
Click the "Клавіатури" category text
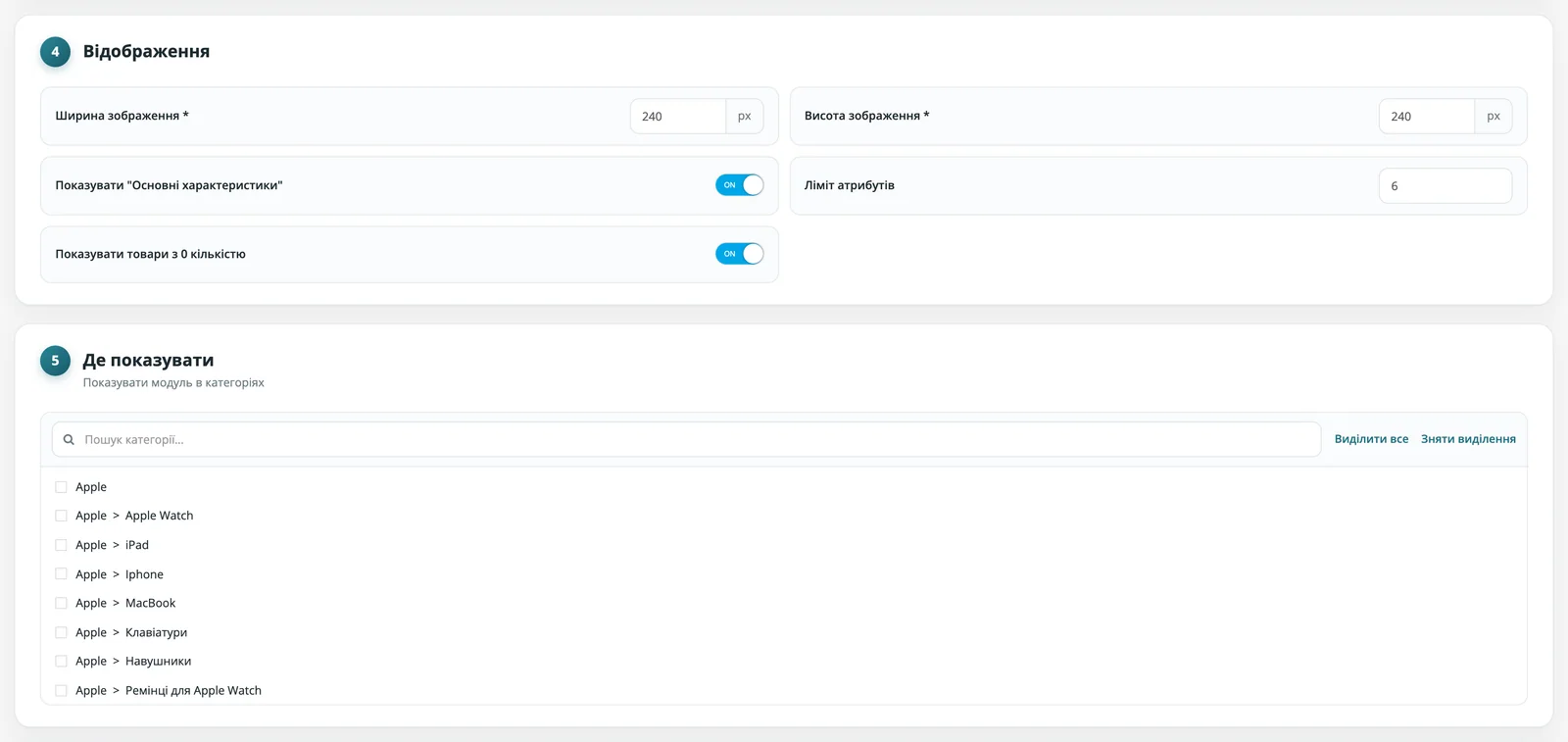click(x=156, y=632)
